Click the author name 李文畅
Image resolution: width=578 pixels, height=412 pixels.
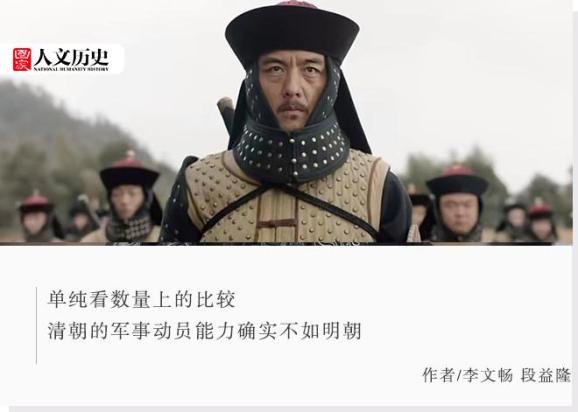pyautogui.click(x=488, y=375)
